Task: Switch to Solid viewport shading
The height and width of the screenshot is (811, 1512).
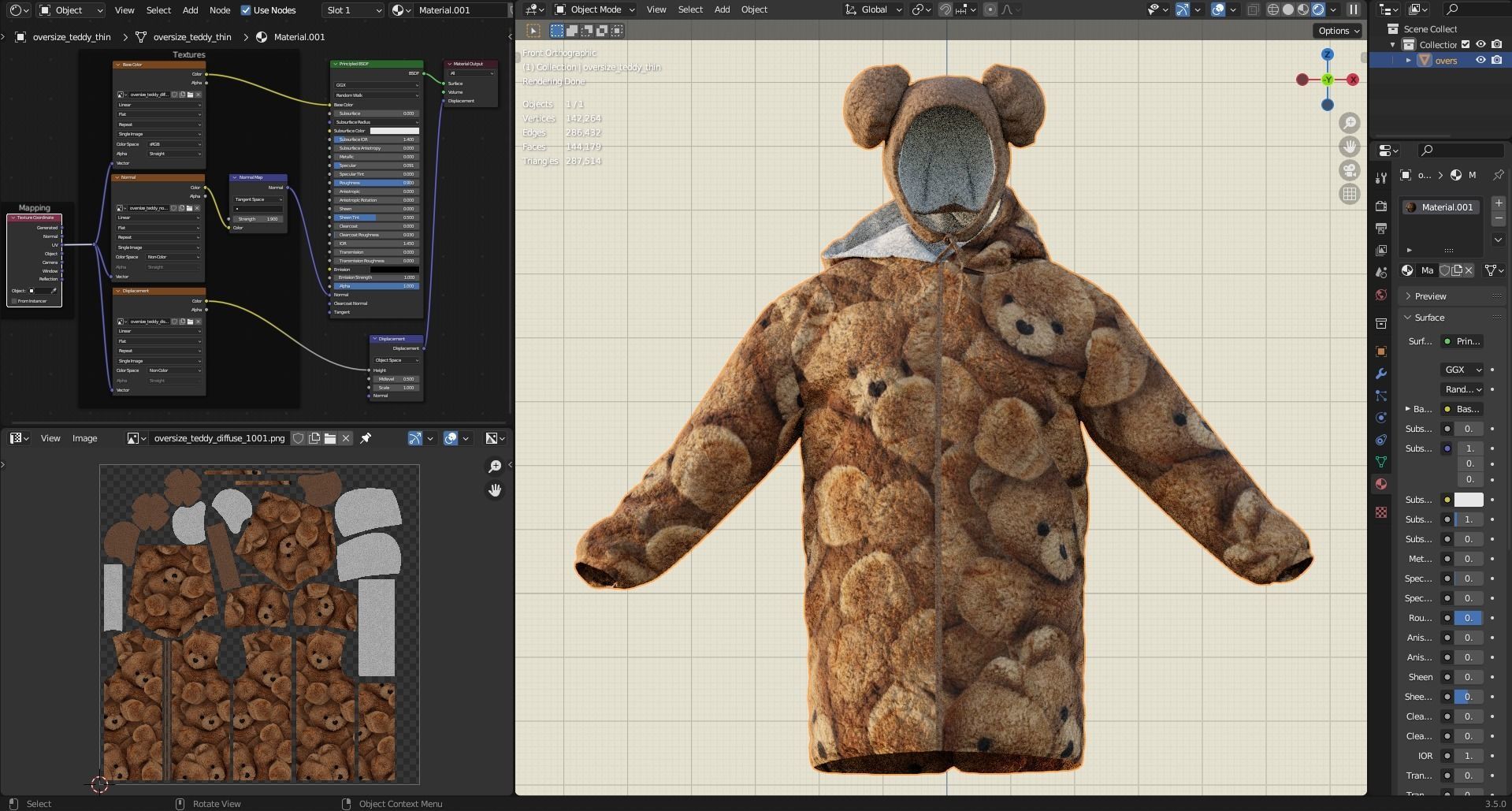Action: [1288, 9]
